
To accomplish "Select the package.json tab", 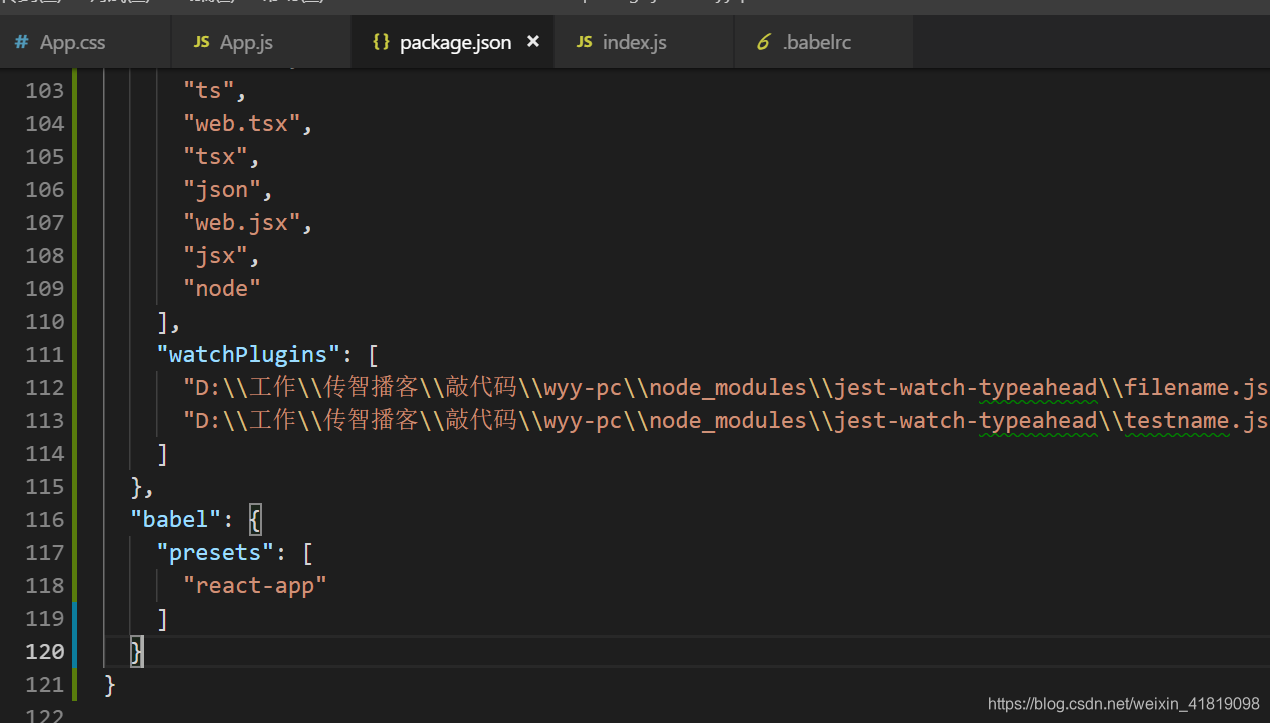I will [x=452, y=42].
